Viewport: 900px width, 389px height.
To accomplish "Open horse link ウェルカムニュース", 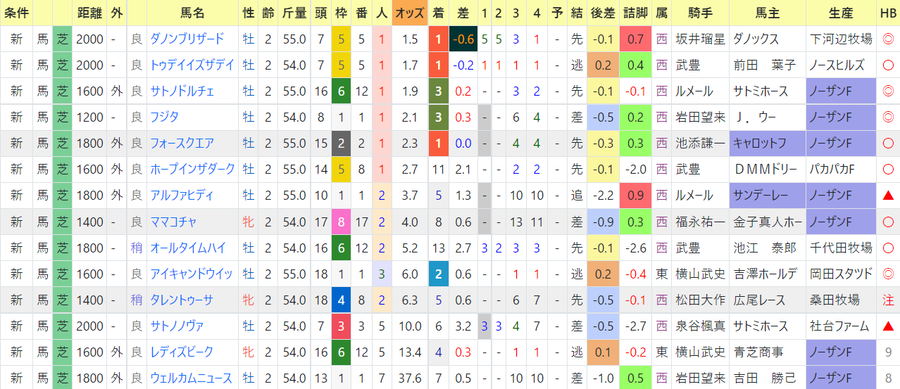I will tap(191, 378).
